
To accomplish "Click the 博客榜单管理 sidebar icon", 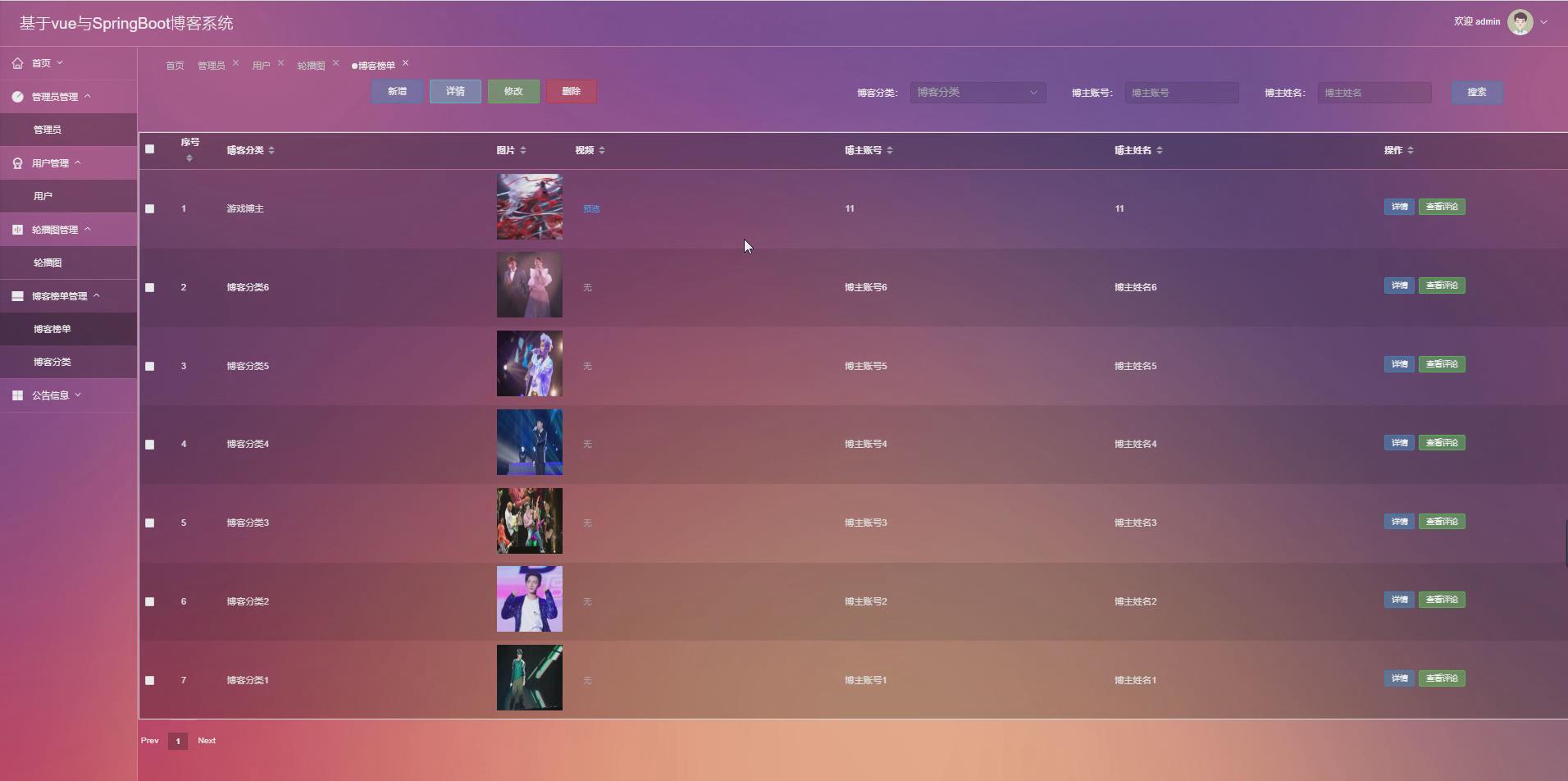I will [17, 296].
